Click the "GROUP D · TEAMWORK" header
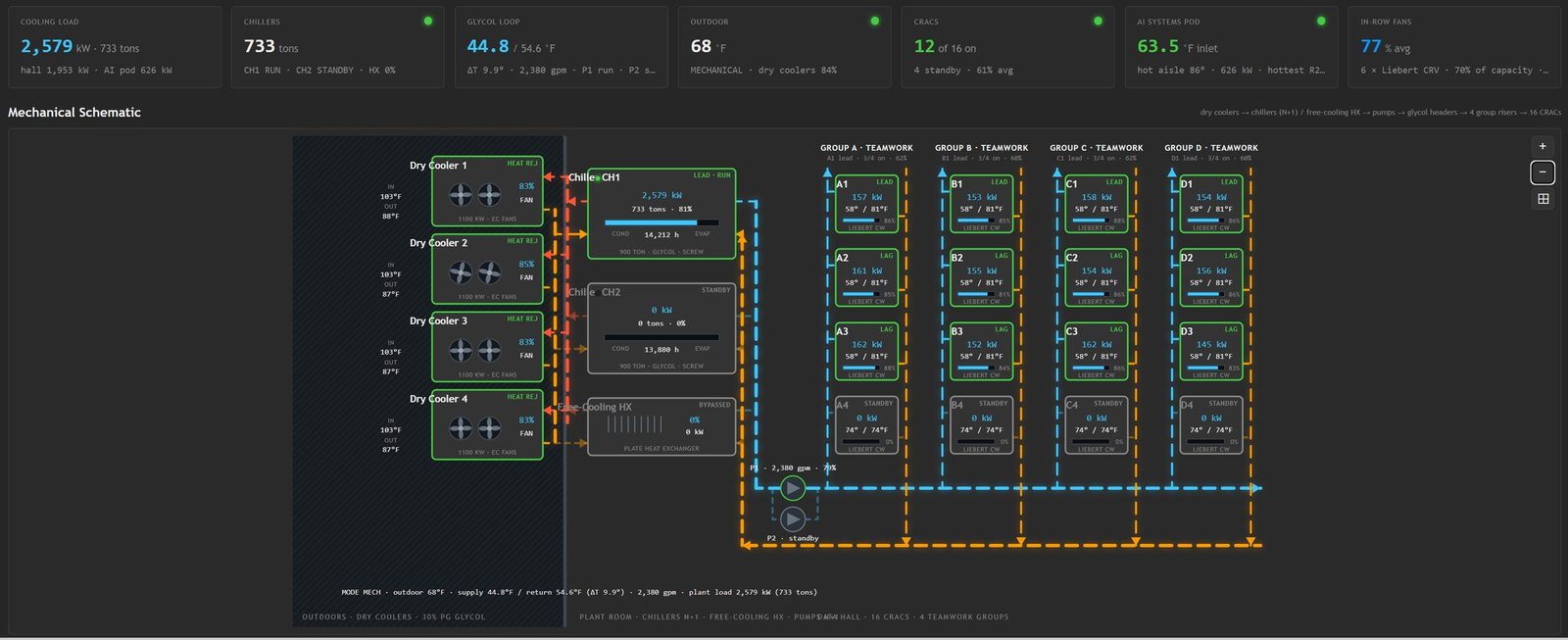Image resolution: width=1568 pixels, height=640 pixels. point(1211,148)
